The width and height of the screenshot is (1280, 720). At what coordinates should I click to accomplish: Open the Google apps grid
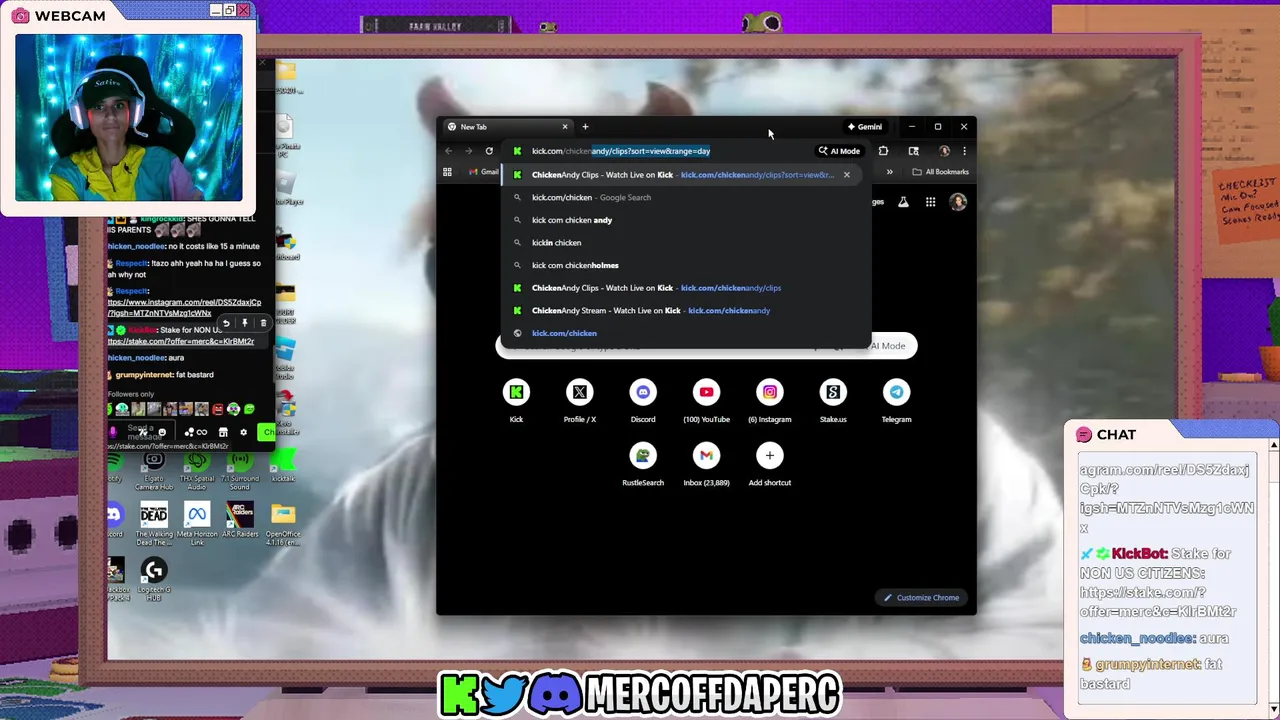[x=930, y=202]
